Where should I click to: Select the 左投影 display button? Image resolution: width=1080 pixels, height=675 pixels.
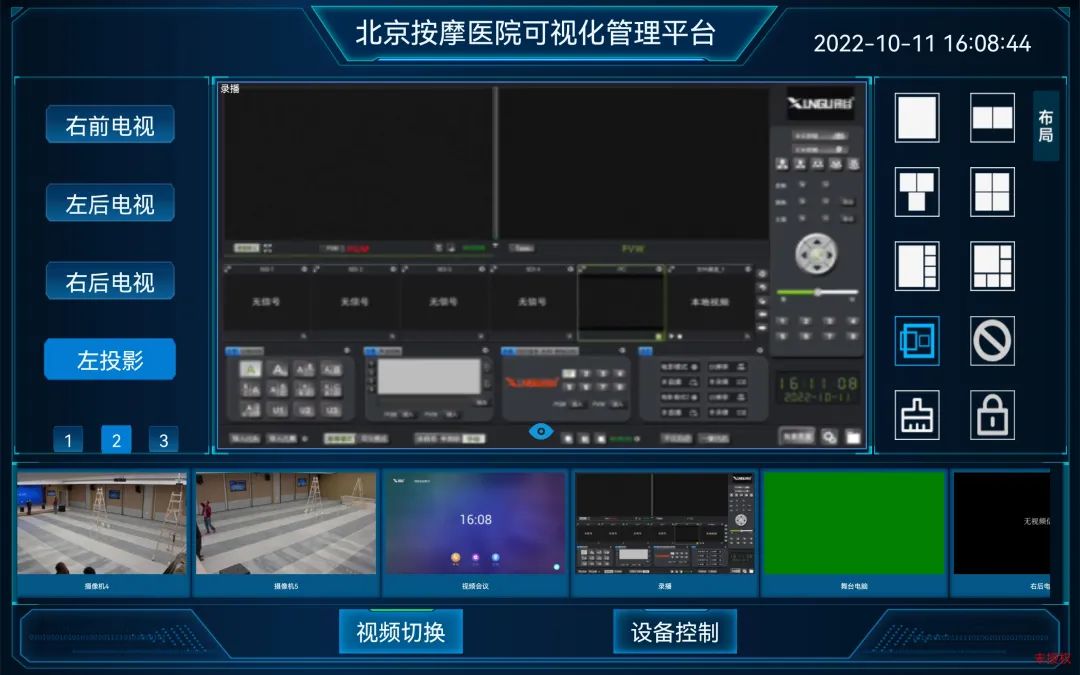110,360
